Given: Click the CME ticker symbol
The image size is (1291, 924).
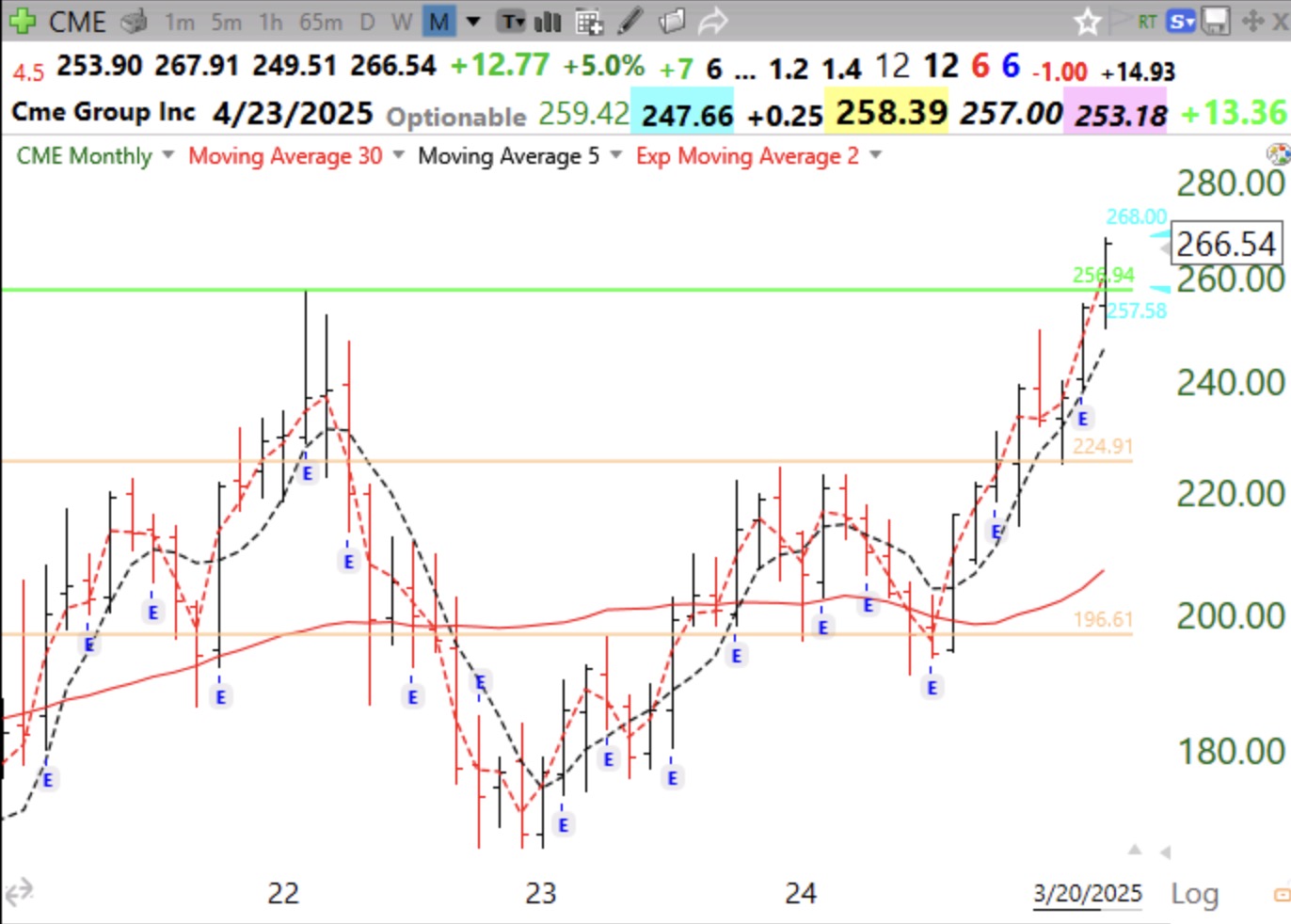Looking at the screenshot, I should (77, 21).
